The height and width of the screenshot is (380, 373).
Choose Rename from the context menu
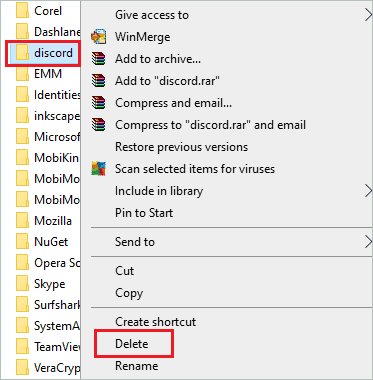click(136, 366)
